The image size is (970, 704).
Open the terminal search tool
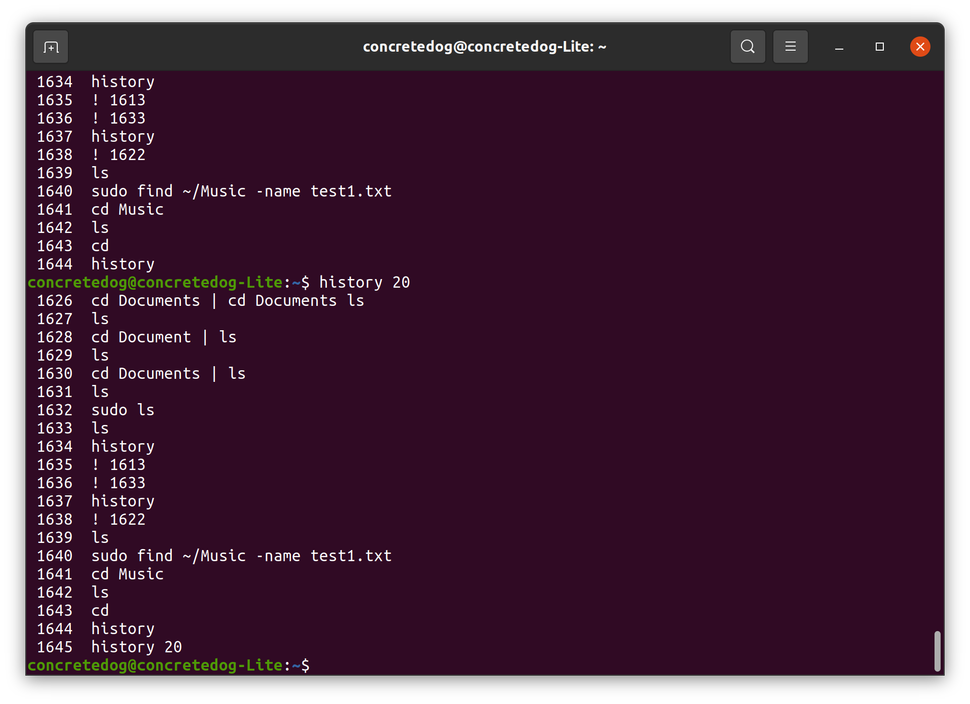point(747,46)
